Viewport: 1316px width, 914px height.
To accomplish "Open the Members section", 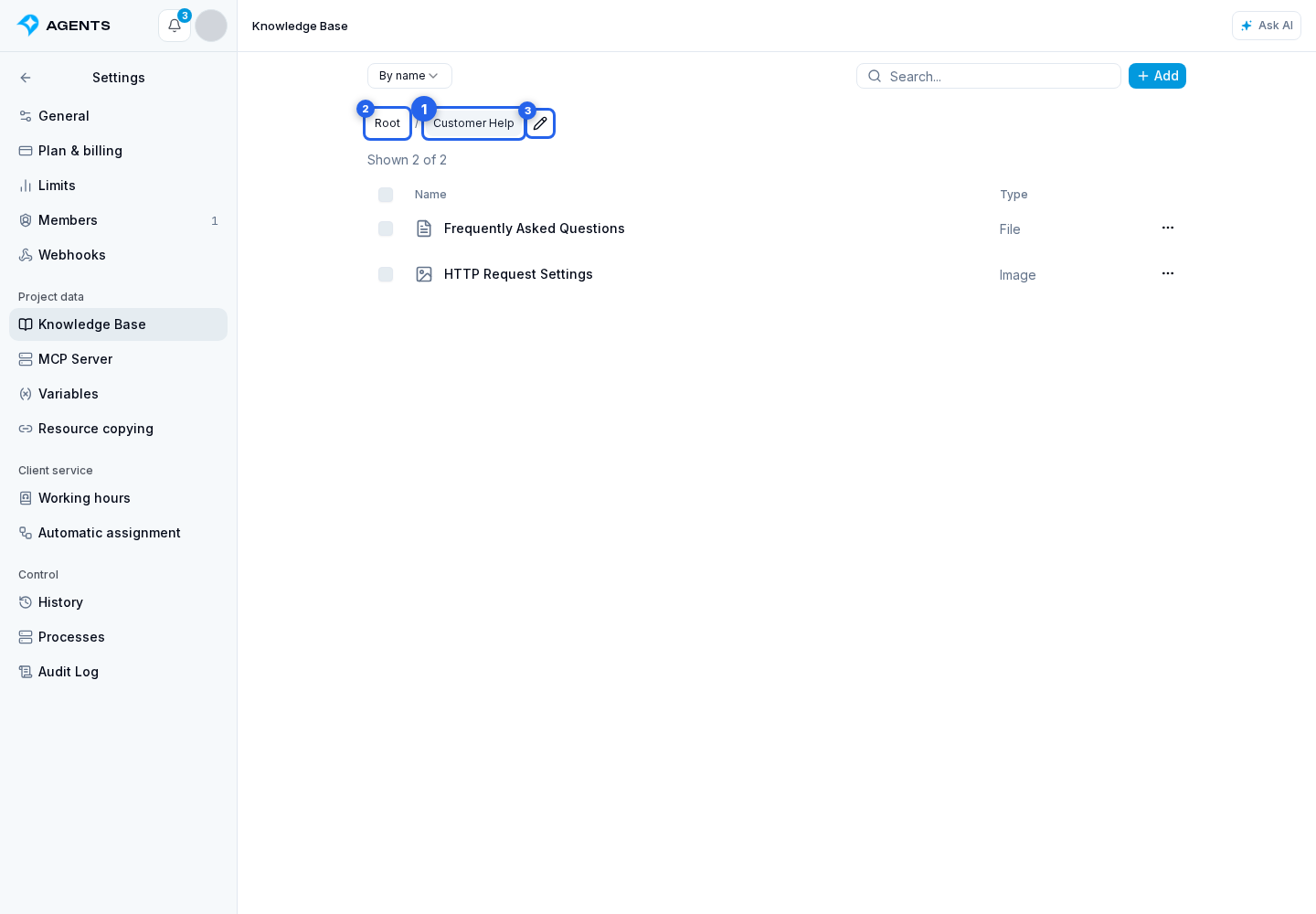I will click(118, 220).
